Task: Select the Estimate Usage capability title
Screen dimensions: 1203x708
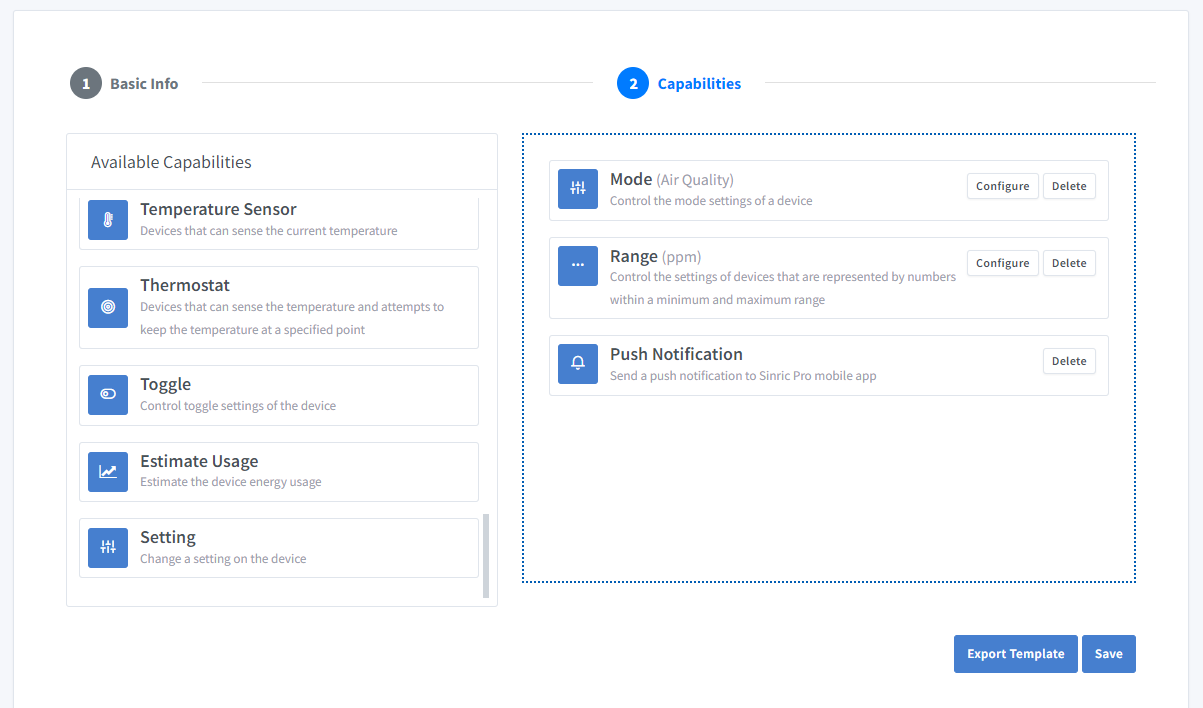Action: pos(199,461)
